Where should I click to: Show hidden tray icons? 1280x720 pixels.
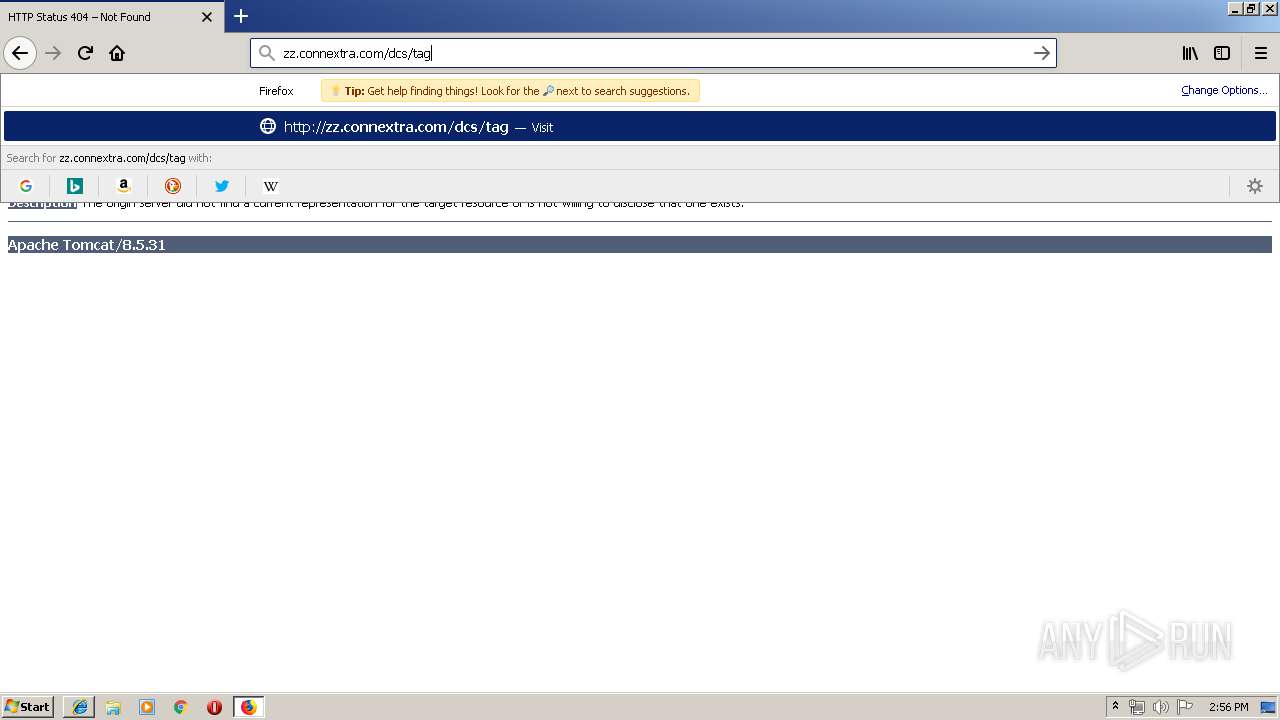(1115, 707)
